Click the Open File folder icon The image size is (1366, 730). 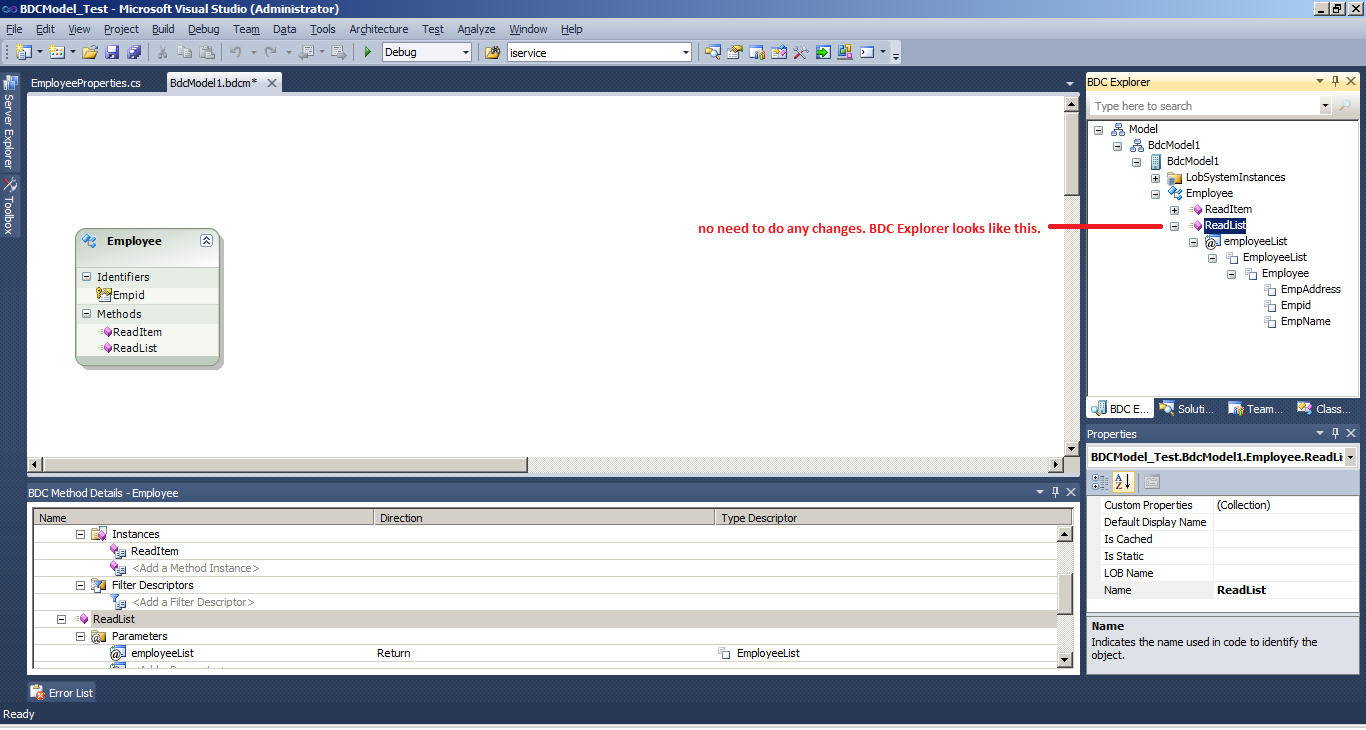pos(90,52)
